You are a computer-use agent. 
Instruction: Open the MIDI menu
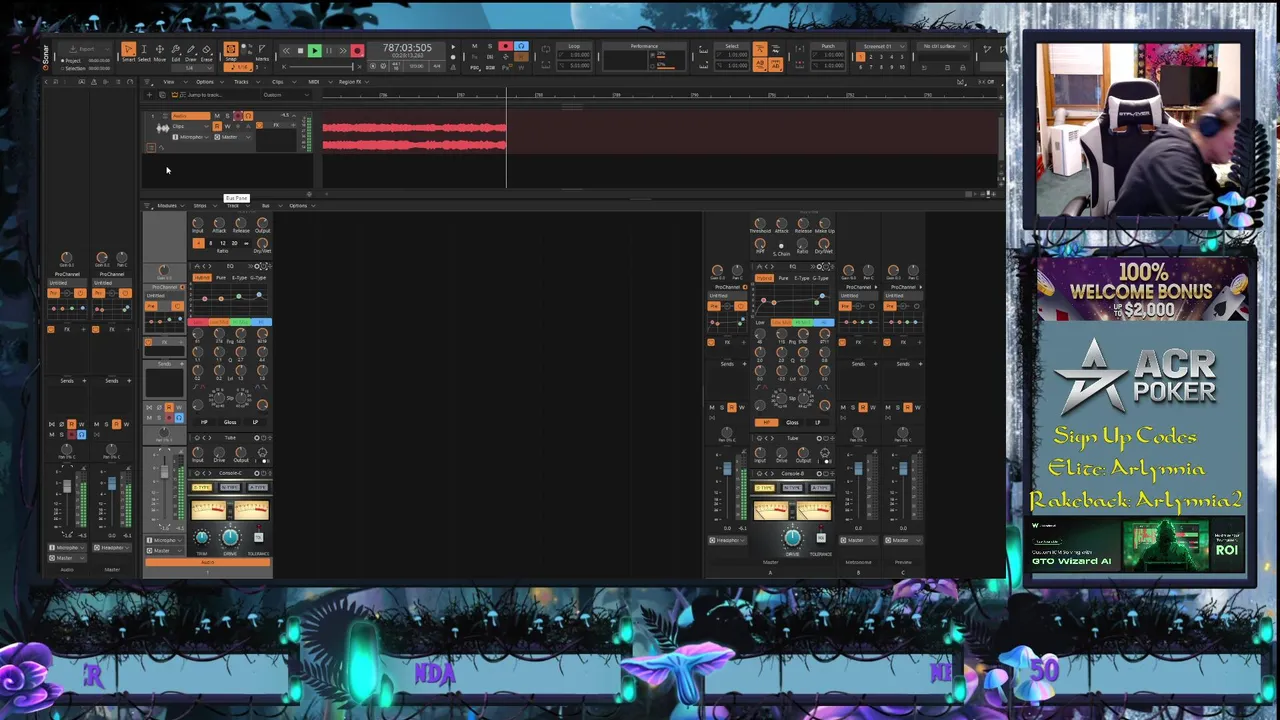(x=313, y=82)
